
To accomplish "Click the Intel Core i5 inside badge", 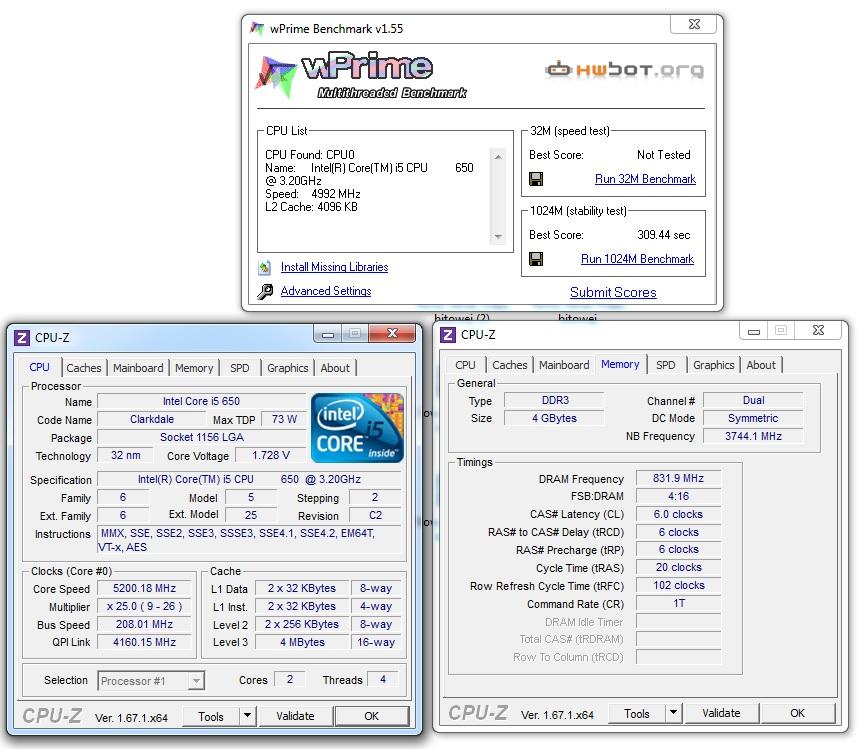I will coord(357,428).
